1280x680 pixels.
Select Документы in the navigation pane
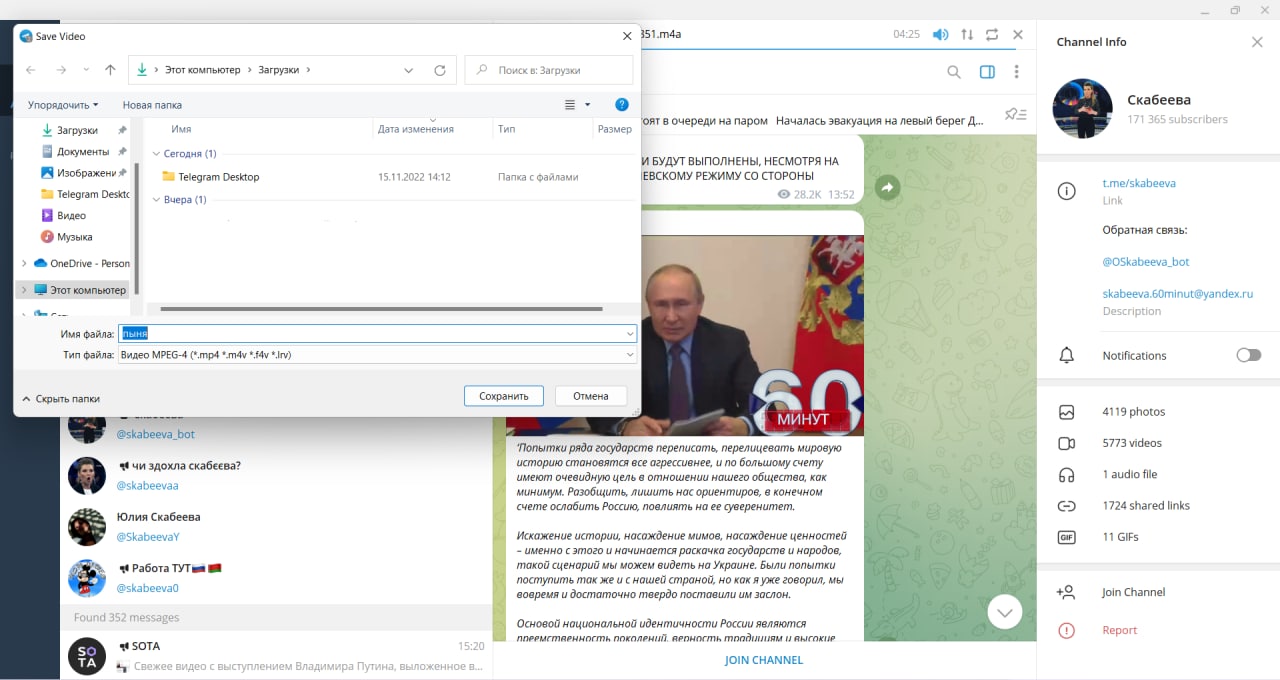tap(83, 151)
